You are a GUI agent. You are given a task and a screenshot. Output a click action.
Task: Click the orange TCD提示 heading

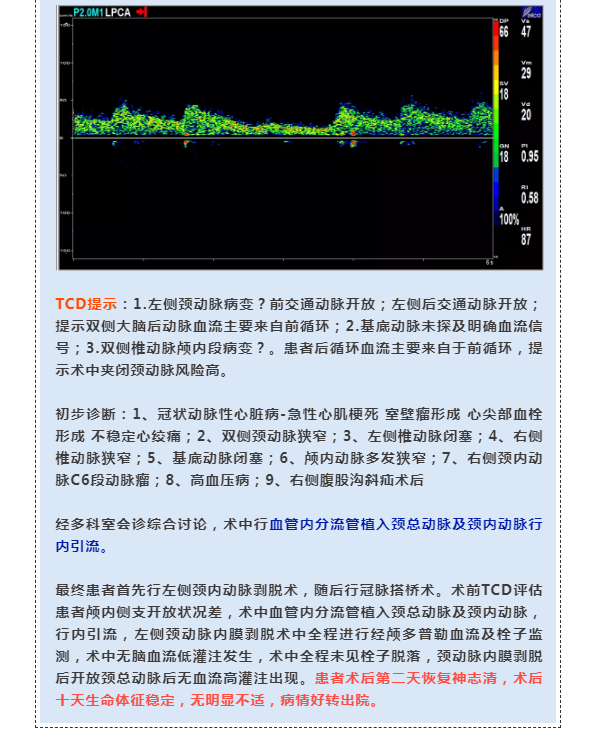(86, 304)
